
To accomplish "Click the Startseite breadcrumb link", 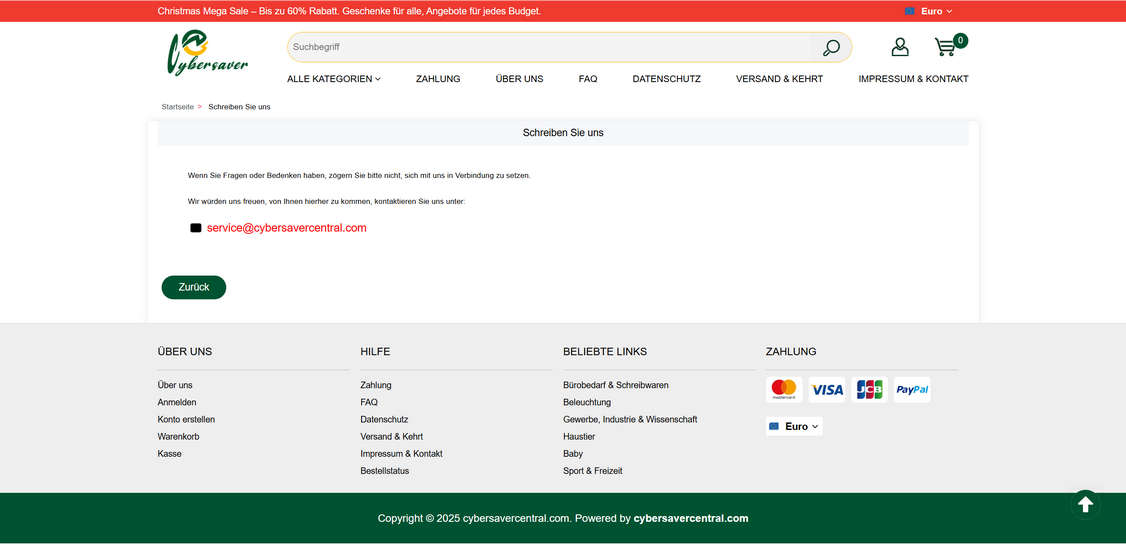I will click(177, 107).
